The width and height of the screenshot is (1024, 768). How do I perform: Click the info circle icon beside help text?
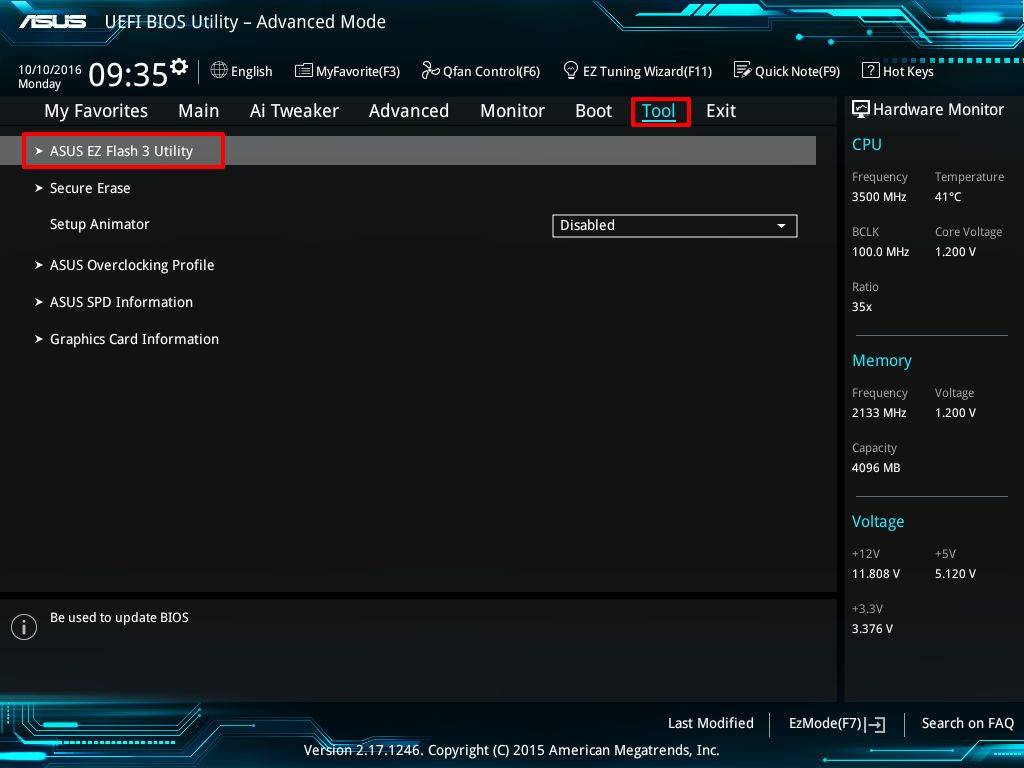coord(24,627)
